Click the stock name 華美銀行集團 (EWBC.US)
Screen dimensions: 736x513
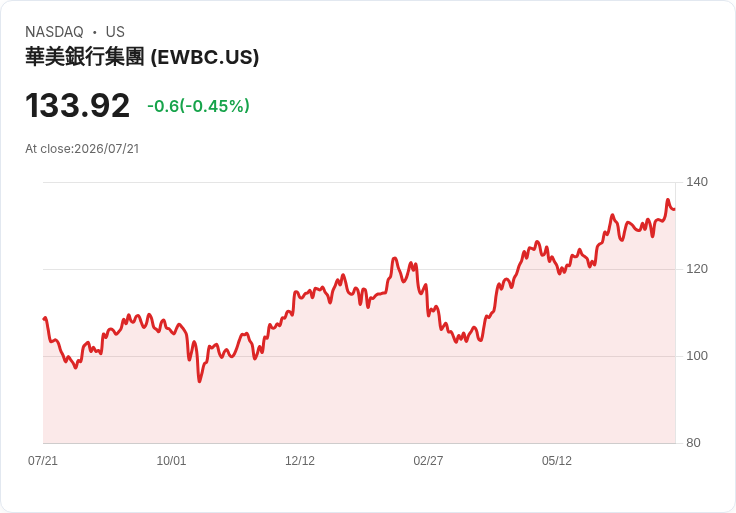coord(142,57)
